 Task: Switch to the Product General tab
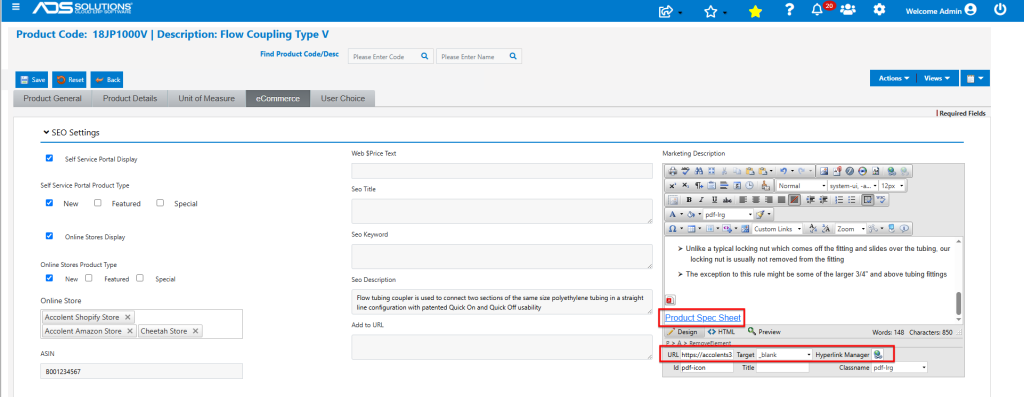click(53, 99)
